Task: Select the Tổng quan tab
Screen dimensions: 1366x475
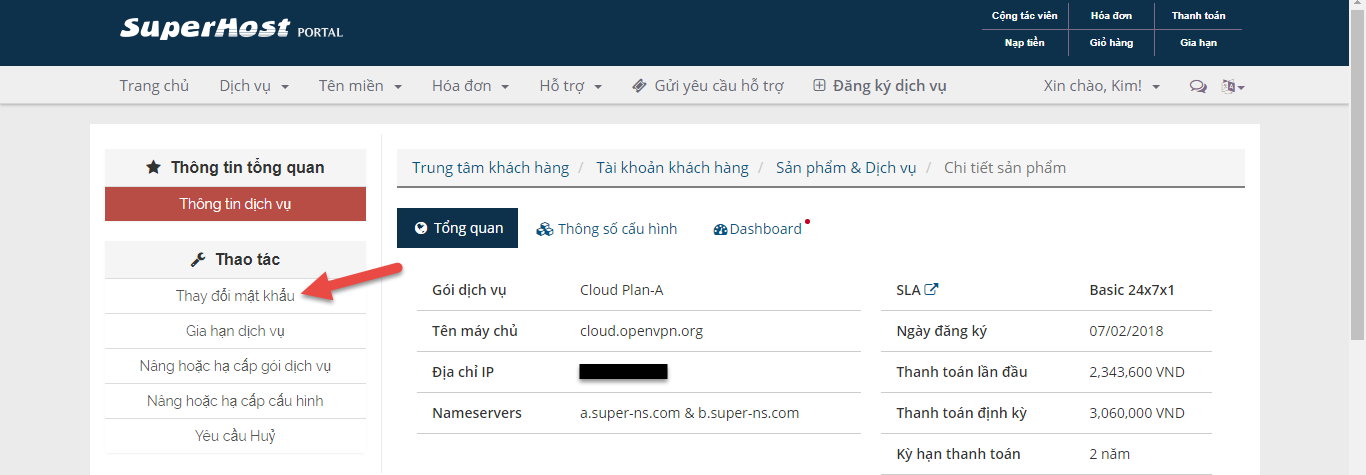Action: (458, 228)
